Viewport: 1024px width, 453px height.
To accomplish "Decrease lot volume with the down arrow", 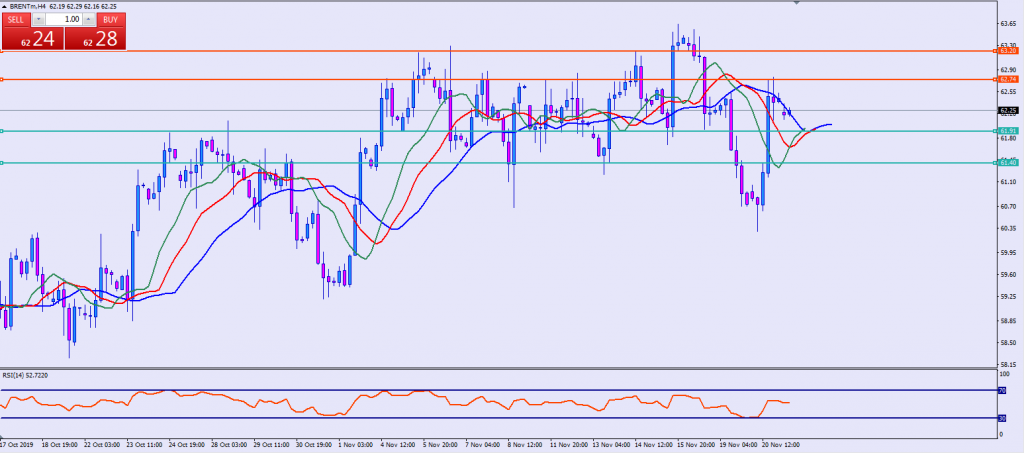I will click(39, 19).
